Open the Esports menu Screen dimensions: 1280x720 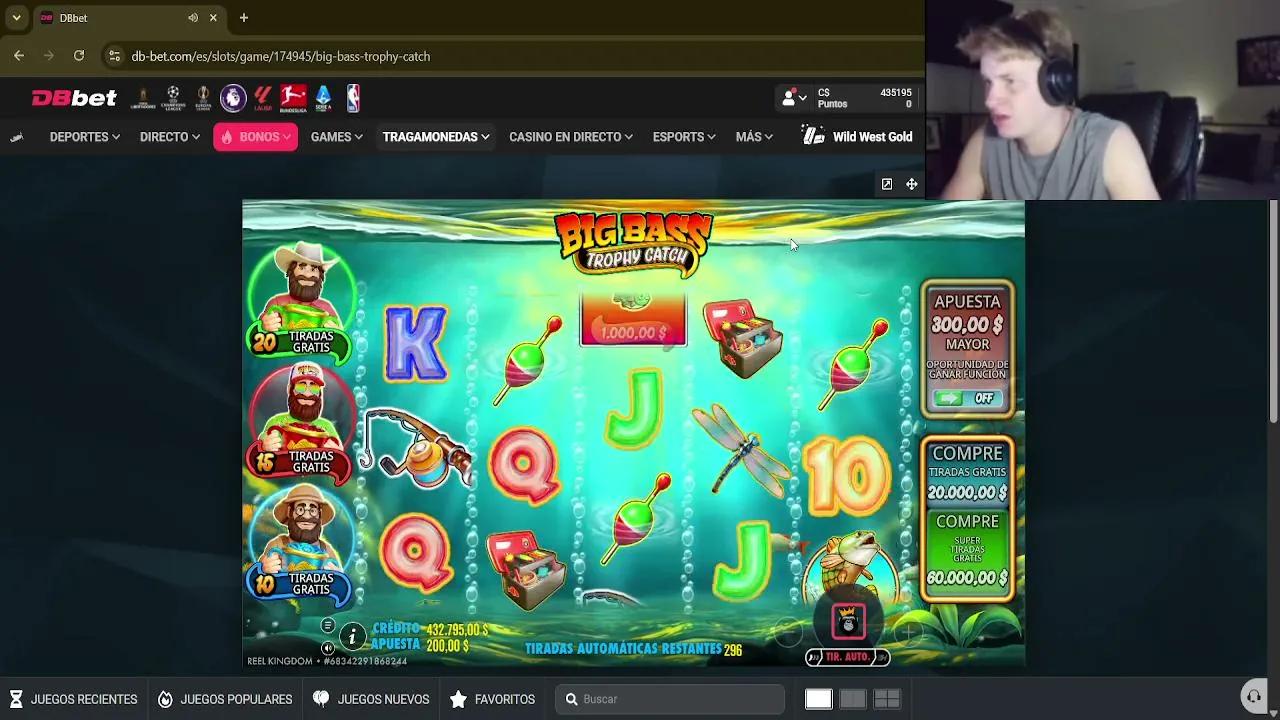click(x=684, y=137)
